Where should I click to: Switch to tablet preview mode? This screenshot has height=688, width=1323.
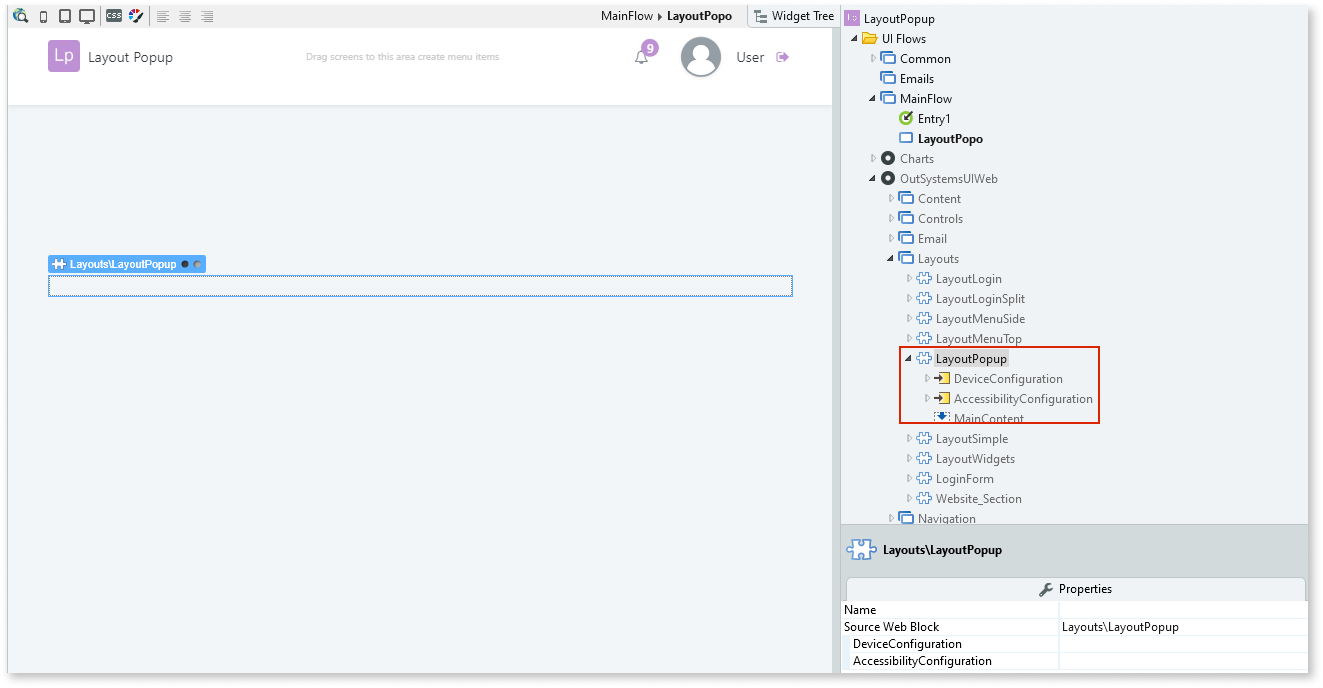click(65, 16)
